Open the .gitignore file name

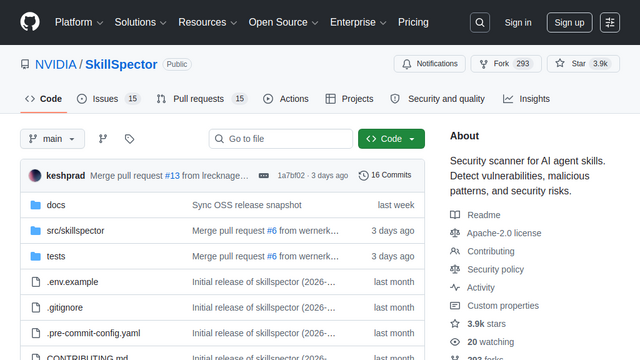(65, 308)
